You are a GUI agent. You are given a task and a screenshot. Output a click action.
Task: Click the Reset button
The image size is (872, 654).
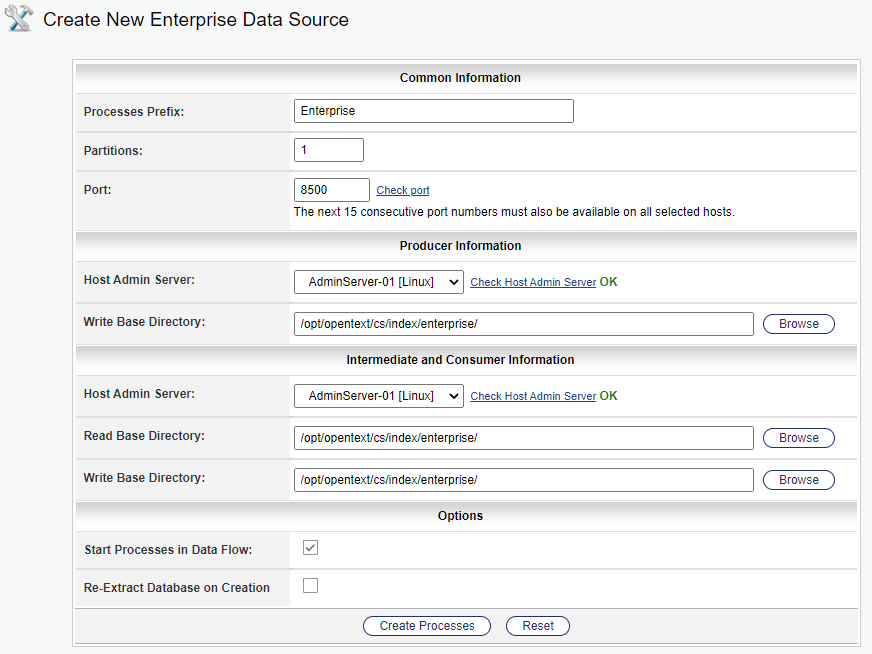pyautogui.click(x=537, y=626)
